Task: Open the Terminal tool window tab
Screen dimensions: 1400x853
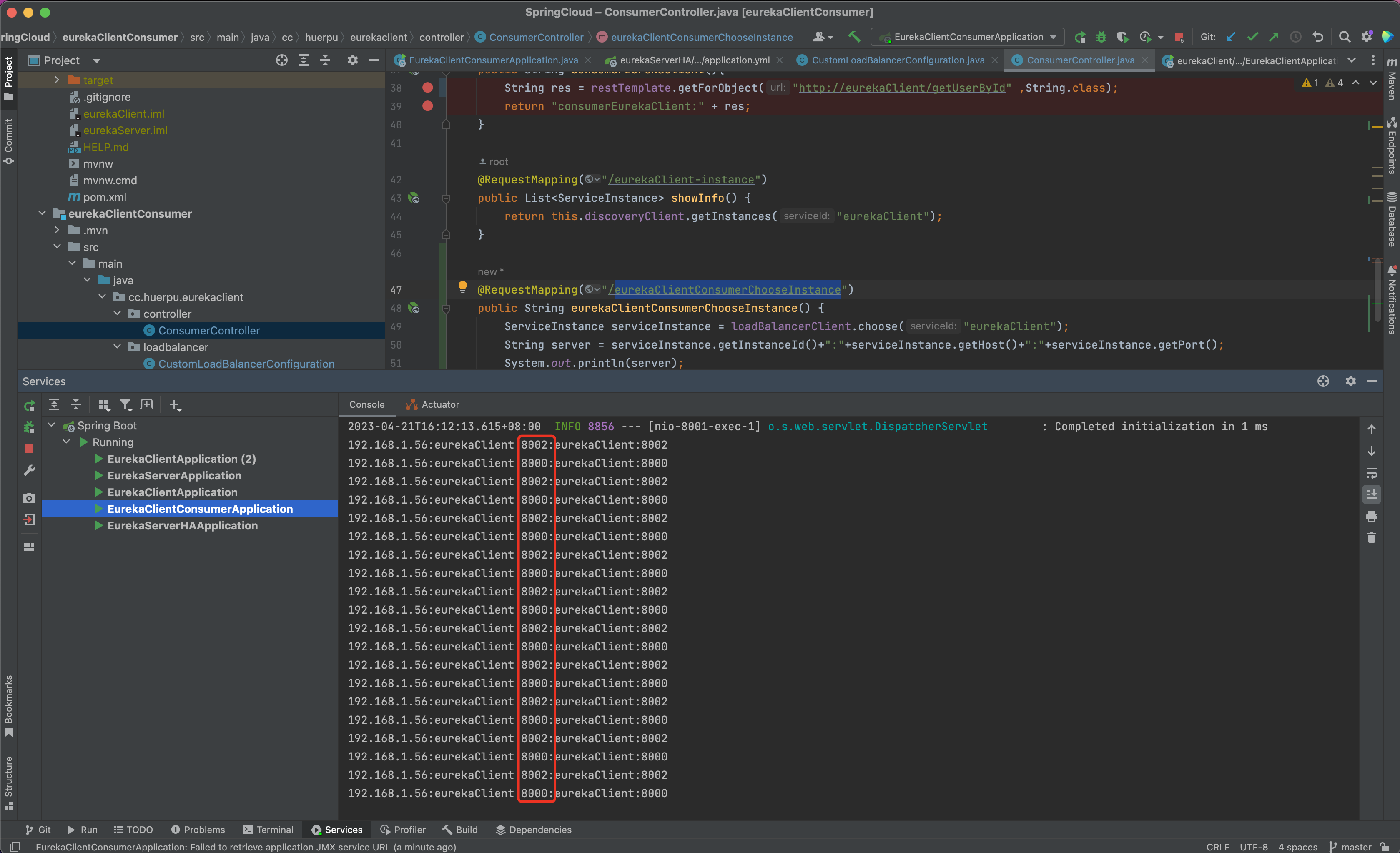Action: tap(268, 830)
